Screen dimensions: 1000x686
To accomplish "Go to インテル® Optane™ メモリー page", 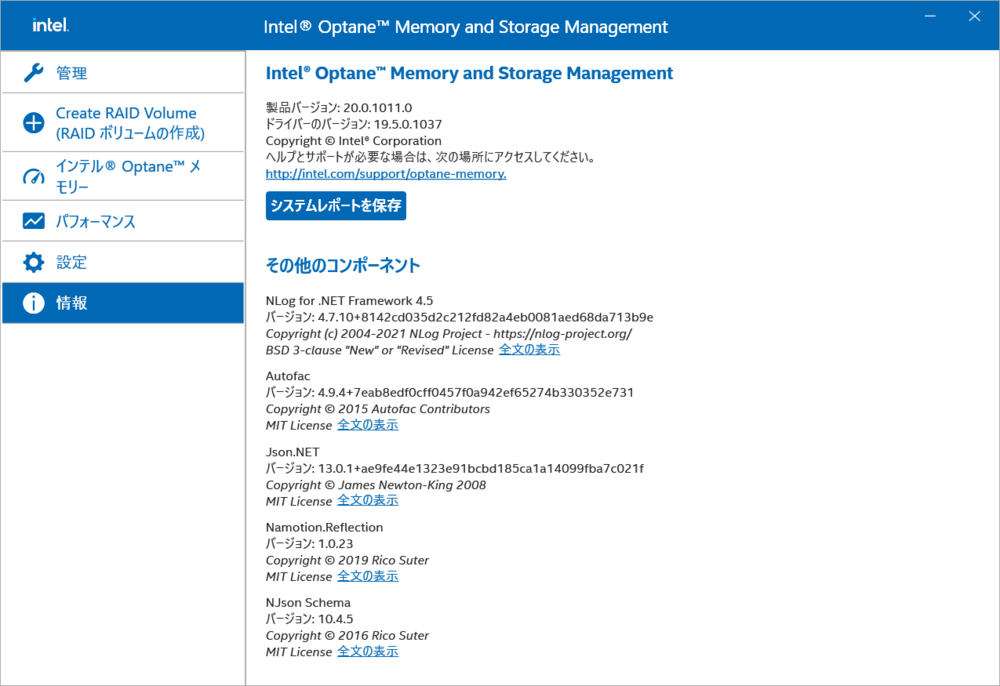I will (123, 177).
